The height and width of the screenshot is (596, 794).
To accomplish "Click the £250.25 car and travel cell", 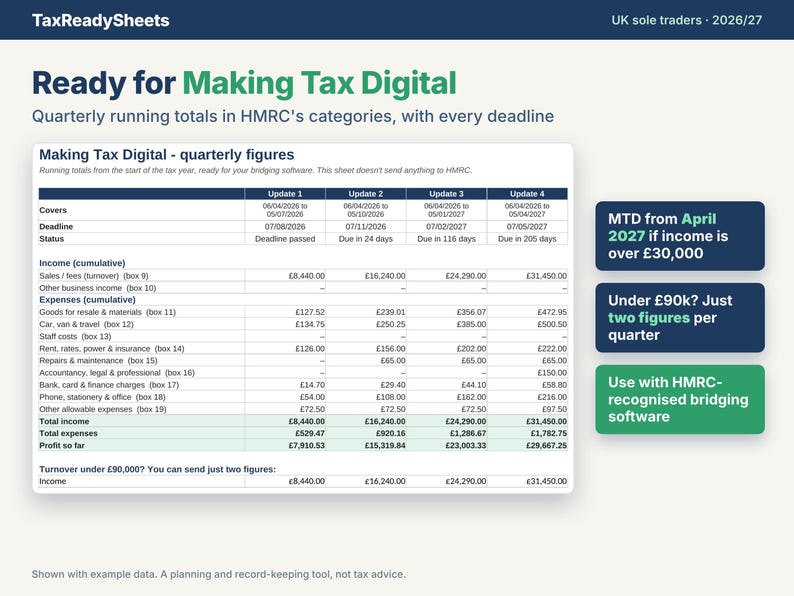I will click(x=366, y=324).
